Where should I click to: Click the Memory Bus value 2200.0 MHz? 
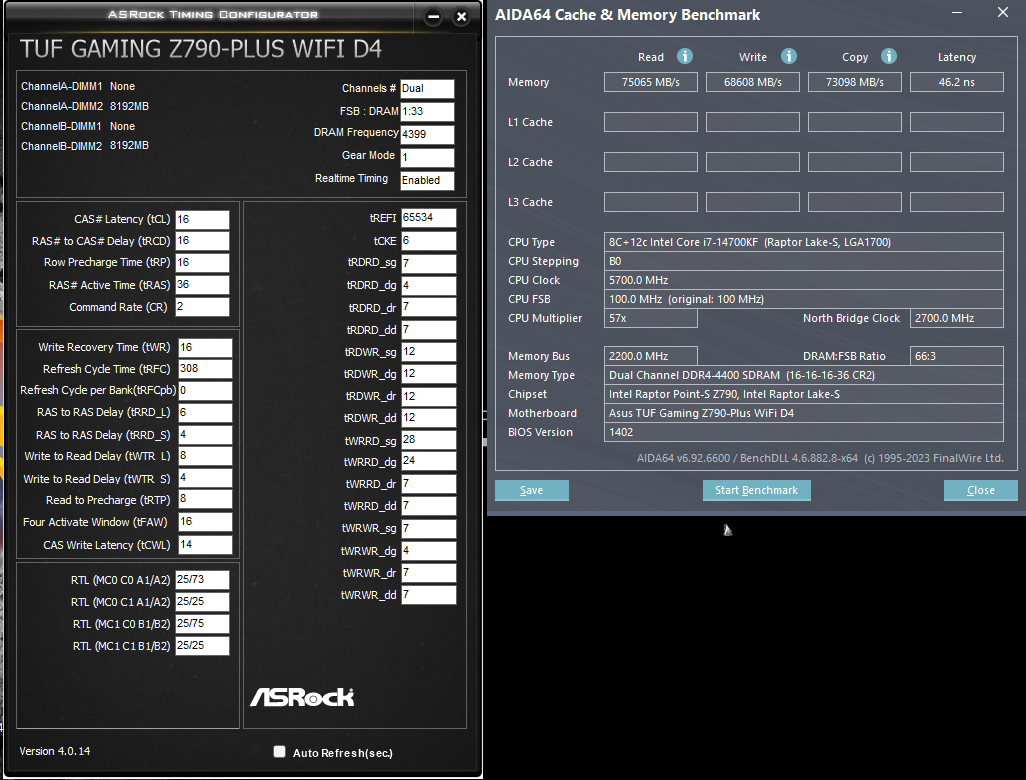point(650,356)
